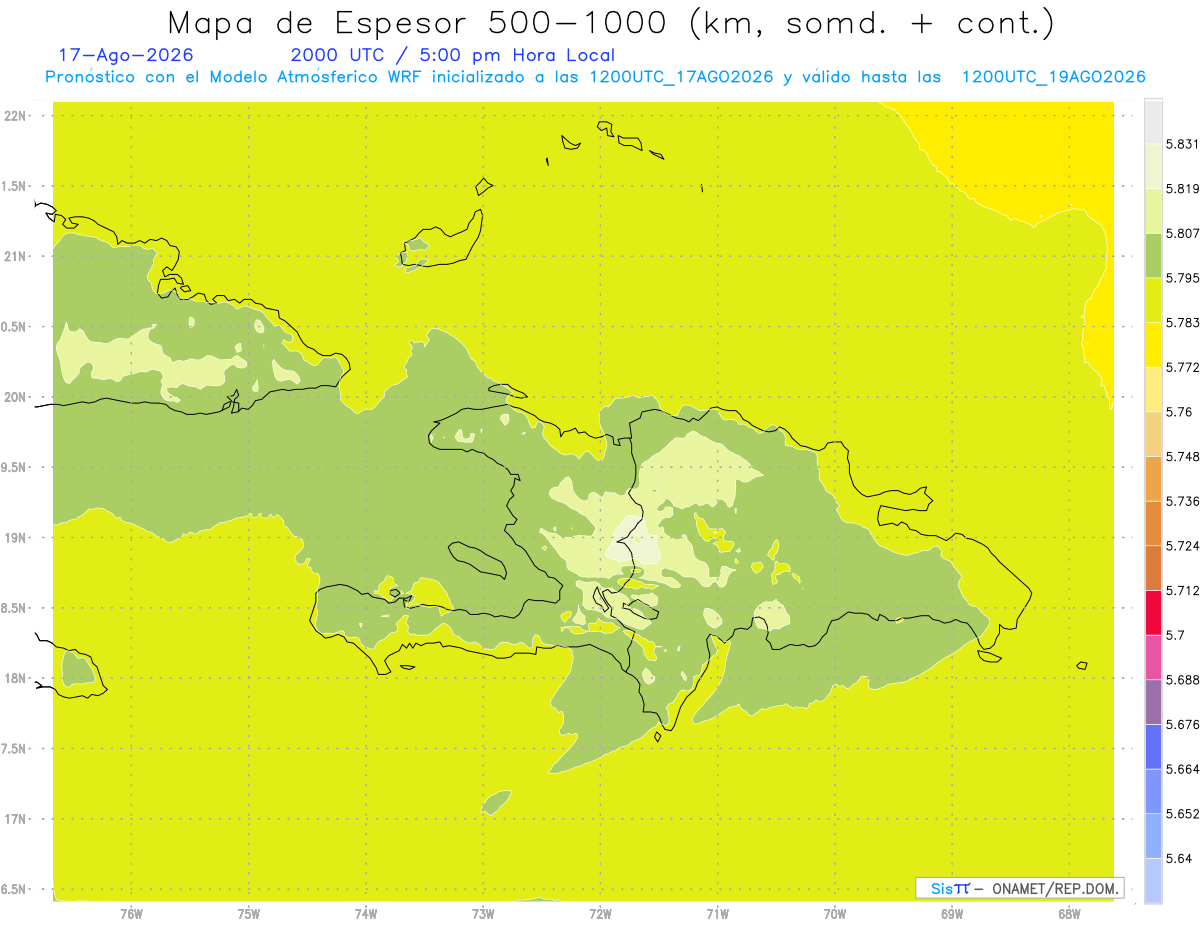This screenshot has width=1200, height=927.
Task: Pick the yellow-green swatch between 5.783 and 5.795
Action: point(1153,300)
